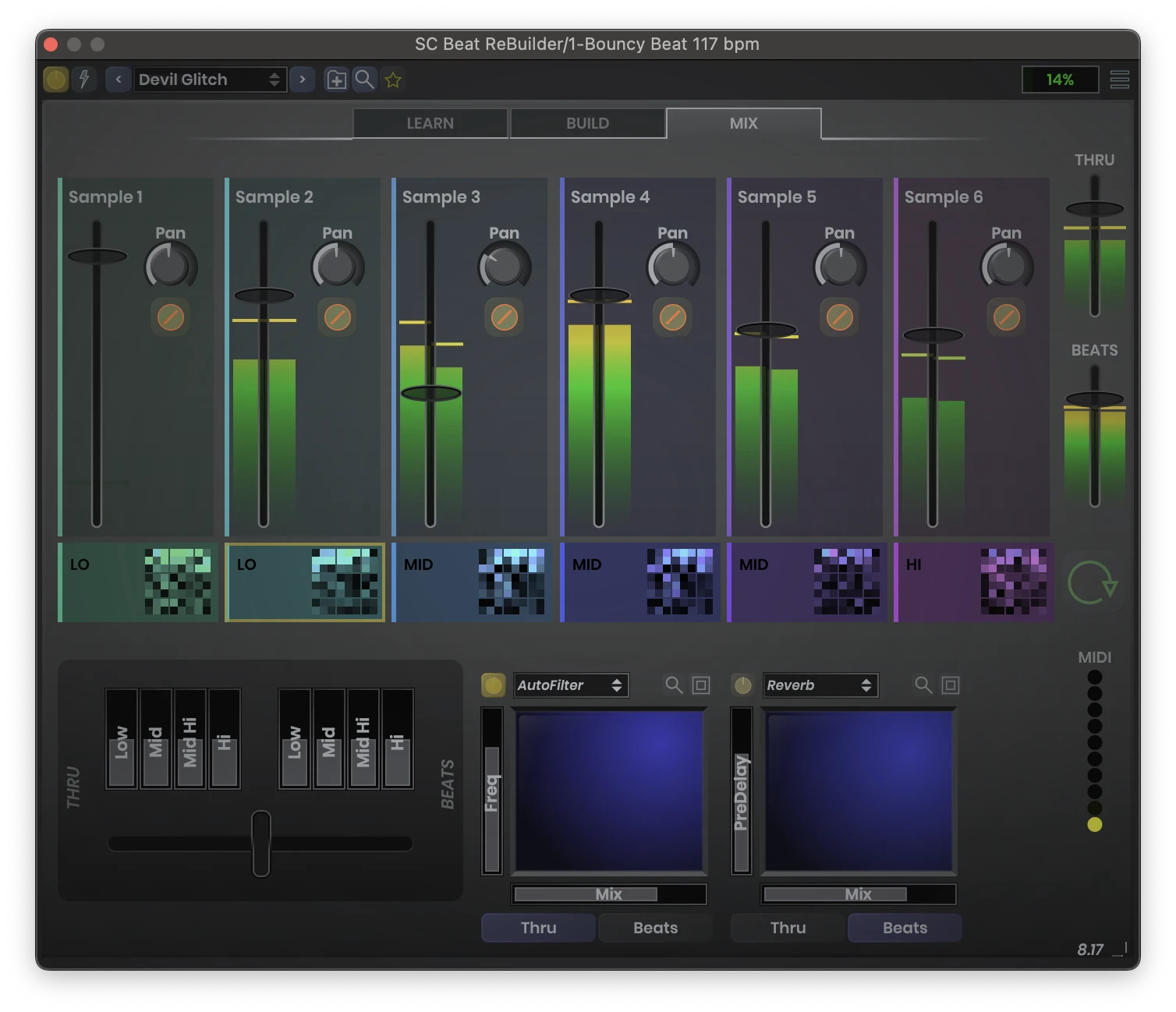The width and height of the screenshot is (1176, 1012).
Task: Toggle the Reverb effect power button
Action: pos(742,685)
